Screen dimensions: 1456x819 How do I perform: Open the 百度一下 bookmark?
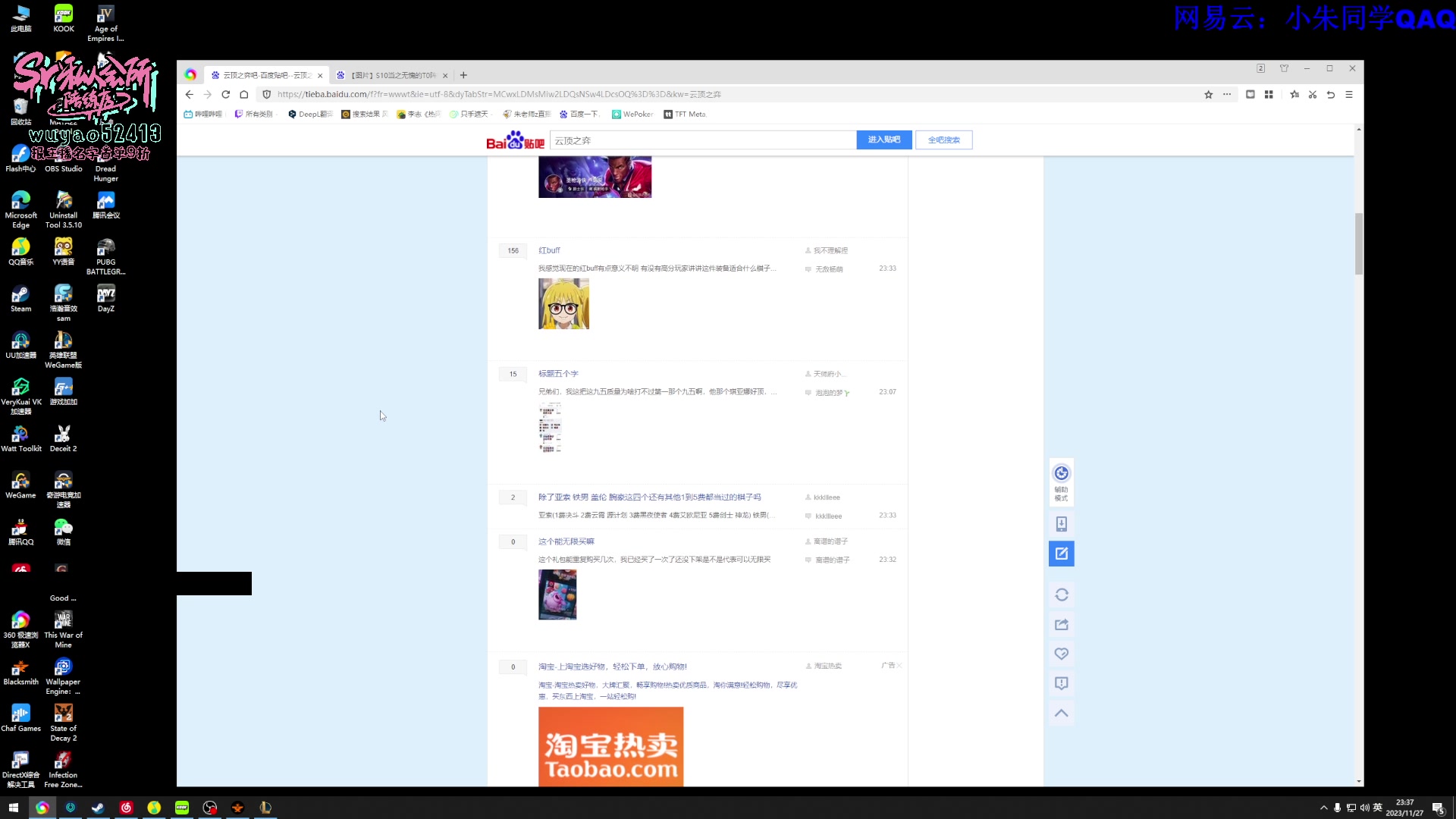(x=580, y=115)
